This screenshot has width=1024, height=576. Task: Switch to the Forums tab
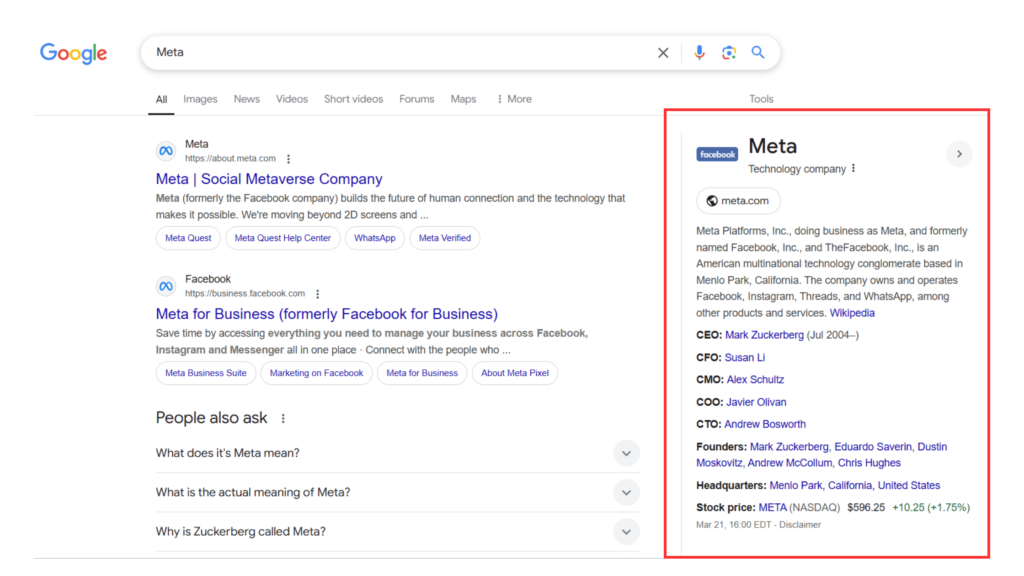[x=417, y=99]
